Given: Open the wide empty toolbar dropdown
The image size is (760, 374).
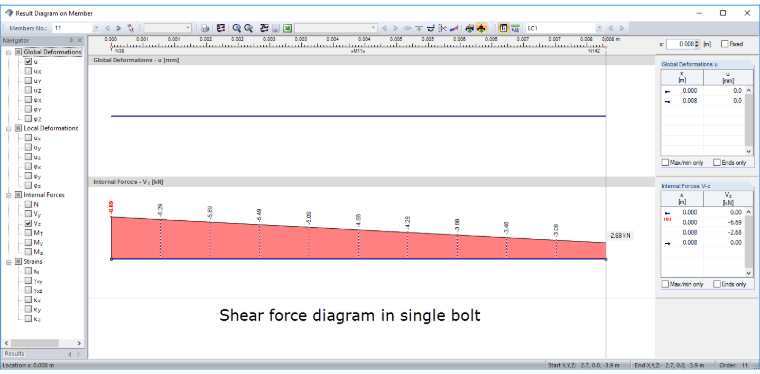Looking at the screenshot, I should [x=374, y=28].
